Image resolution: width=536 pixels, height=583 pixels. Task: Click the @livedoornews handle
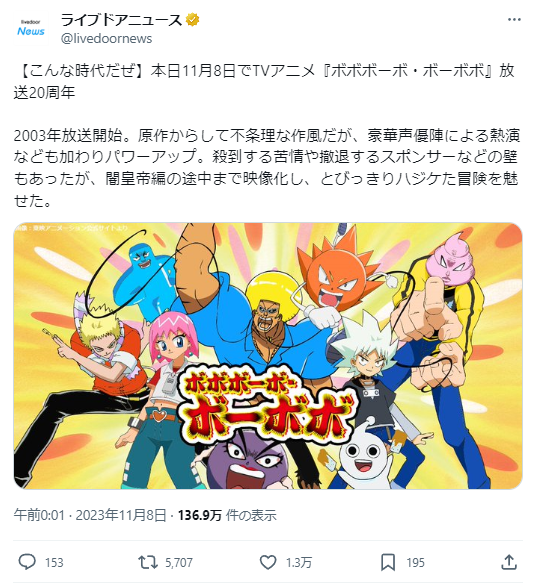point(106,39)
